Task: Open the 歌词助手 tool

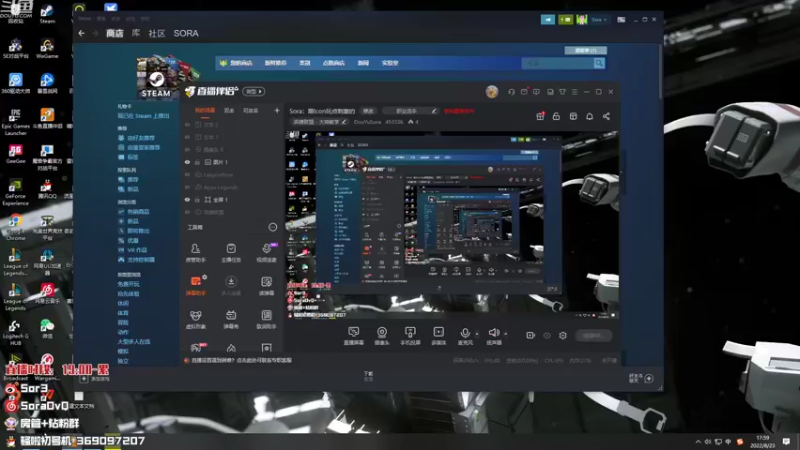Action: click(x=266, y=319)
